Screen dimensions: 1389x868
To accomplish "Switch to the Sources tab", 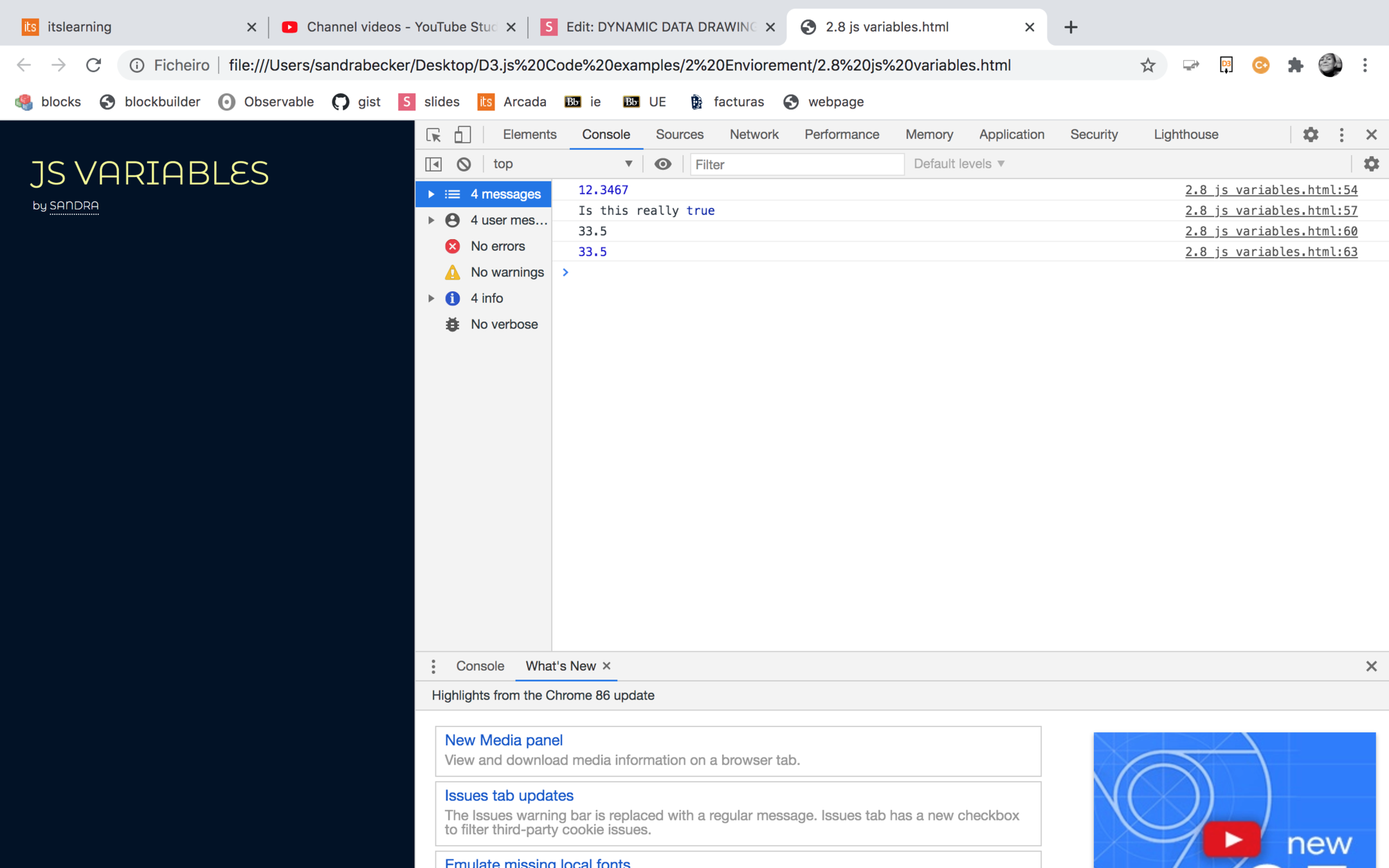I will 679,134.
